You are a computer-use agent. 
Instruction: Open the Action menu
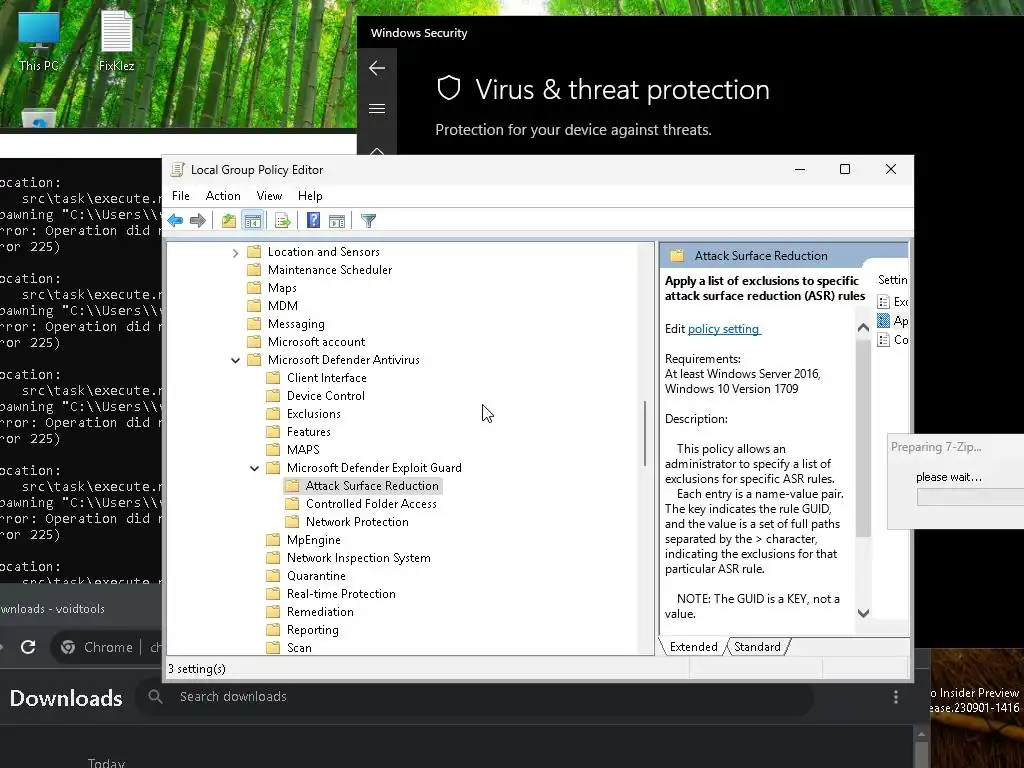point(223,196)
